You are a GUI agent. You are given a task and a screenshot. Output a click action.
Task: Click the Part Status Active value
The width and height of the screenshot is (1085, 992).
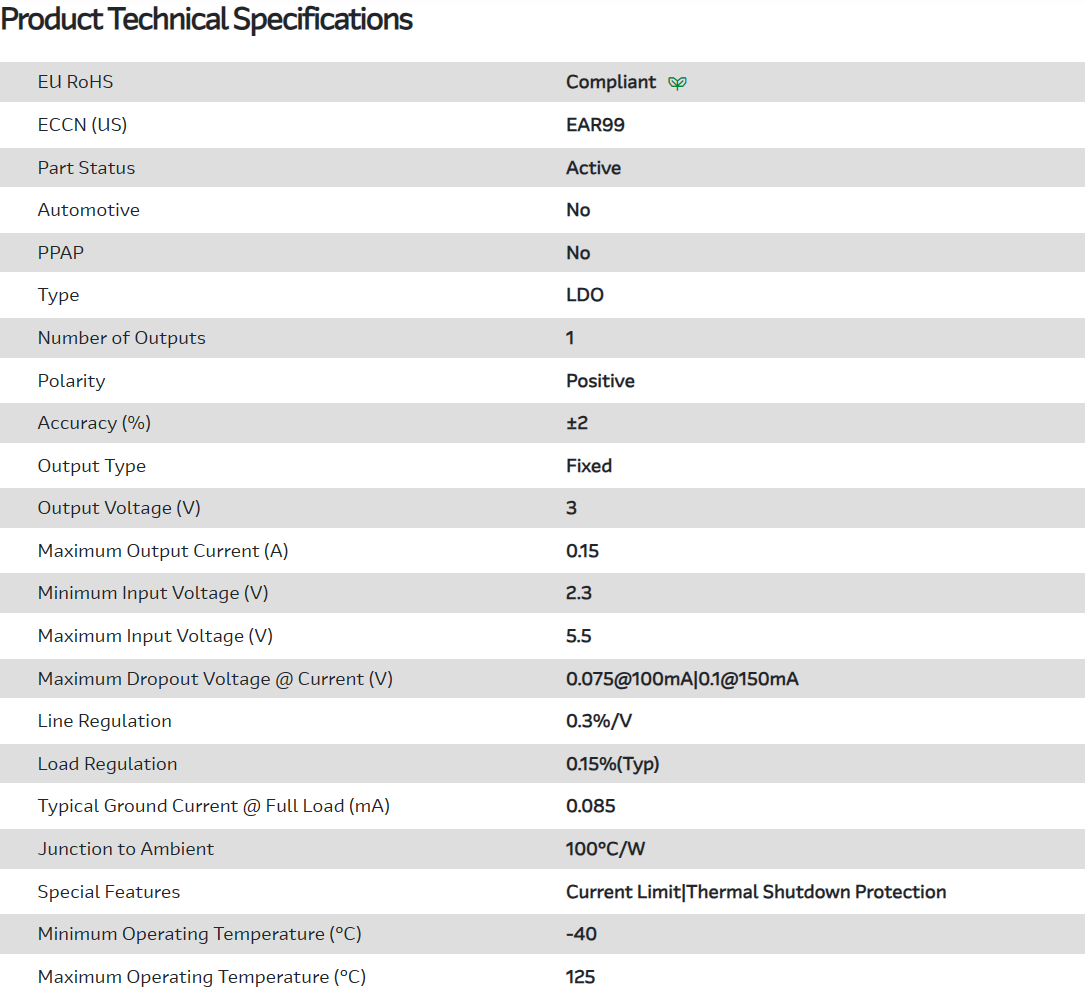593,168
